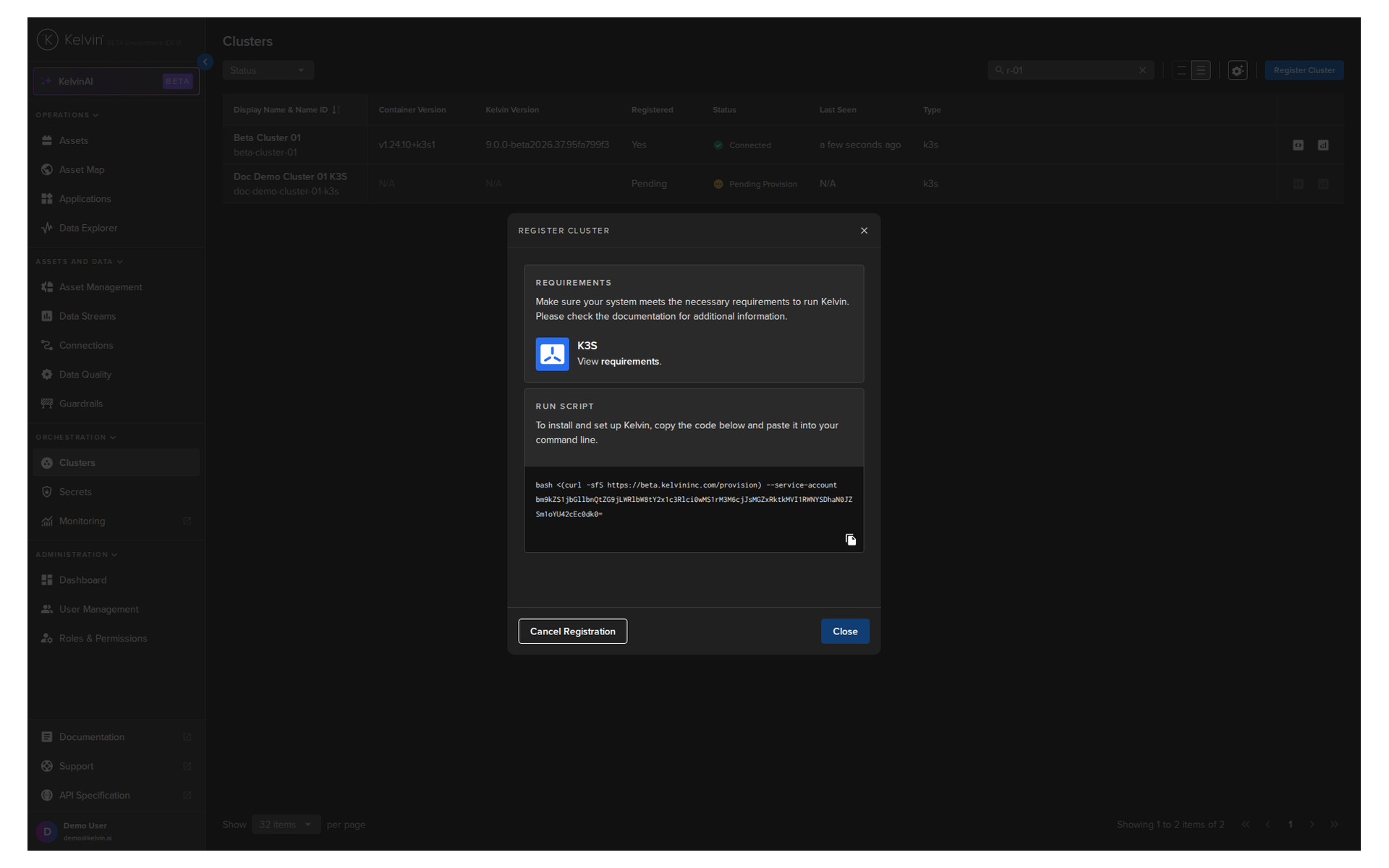
Task: Click the K3S cluster type icon
Action: (x=552, y=354)
